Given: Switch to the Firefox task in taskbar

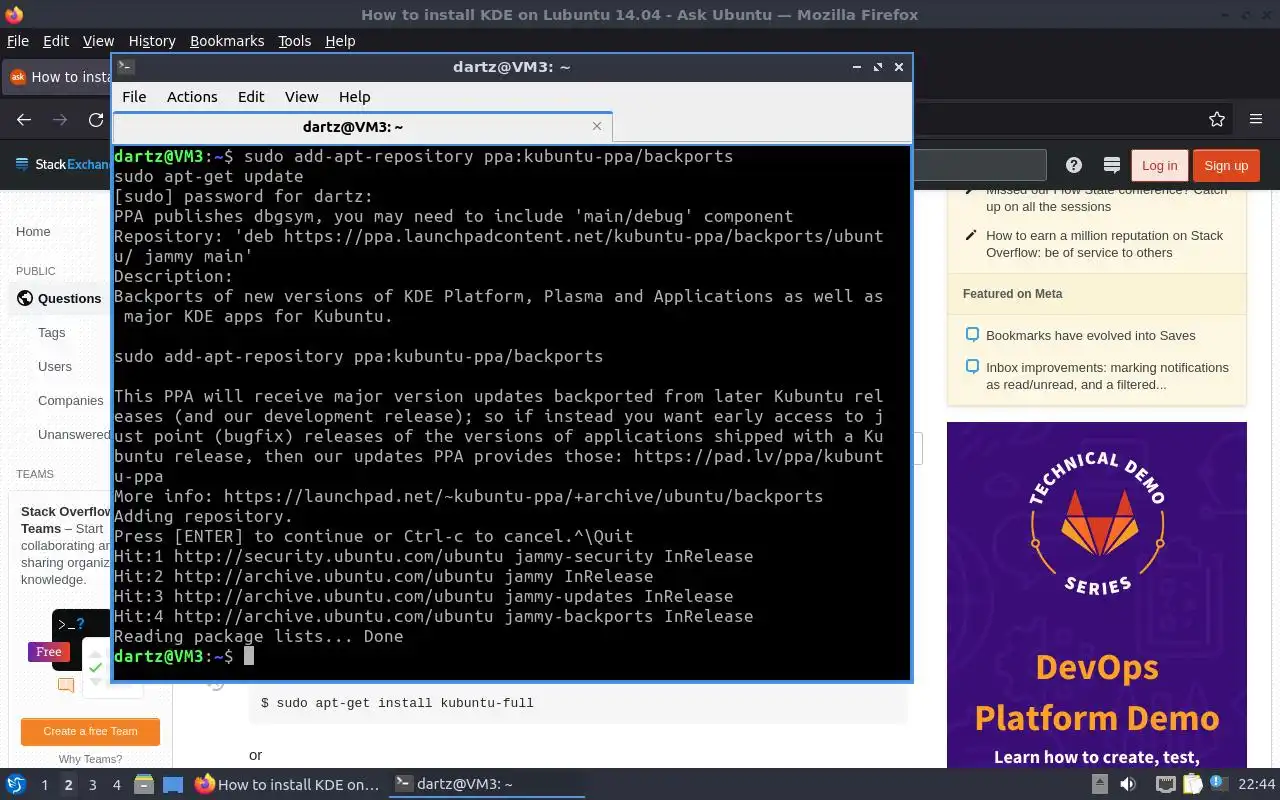Looking at the screenshot, I should point(287,784).
